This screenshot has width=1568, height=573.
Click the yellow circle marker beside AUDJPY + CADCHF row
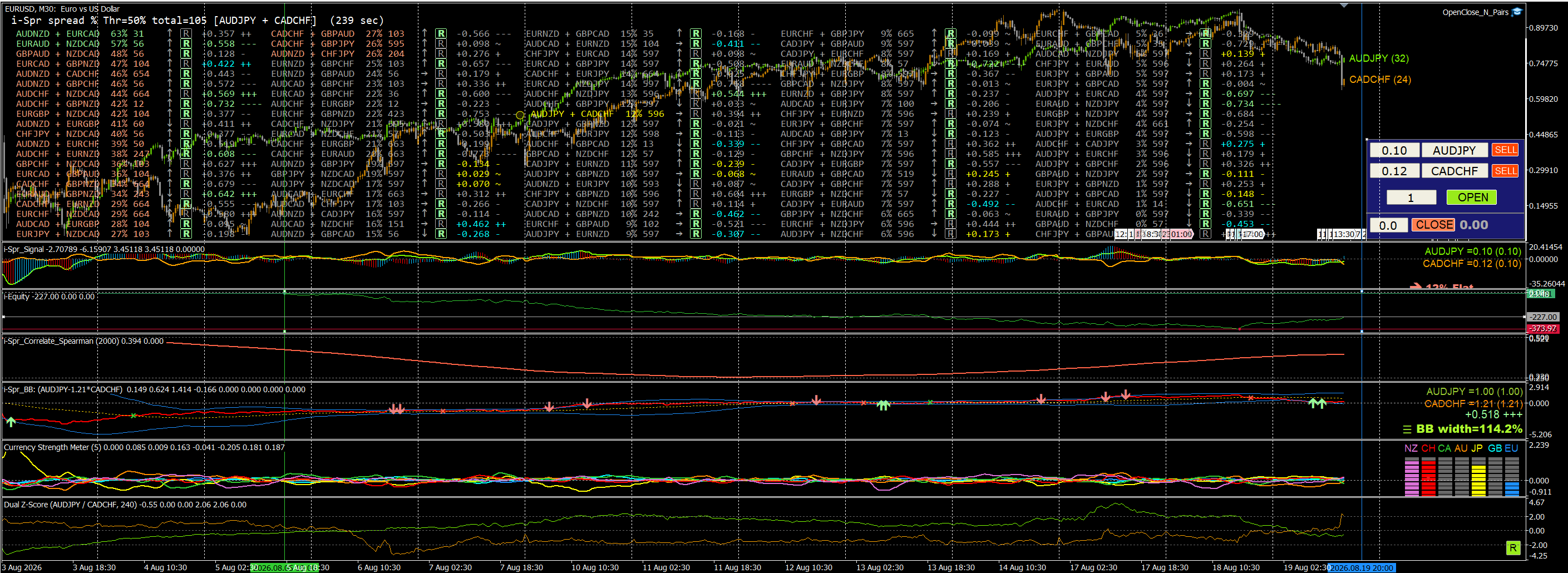tap(519, 115)
